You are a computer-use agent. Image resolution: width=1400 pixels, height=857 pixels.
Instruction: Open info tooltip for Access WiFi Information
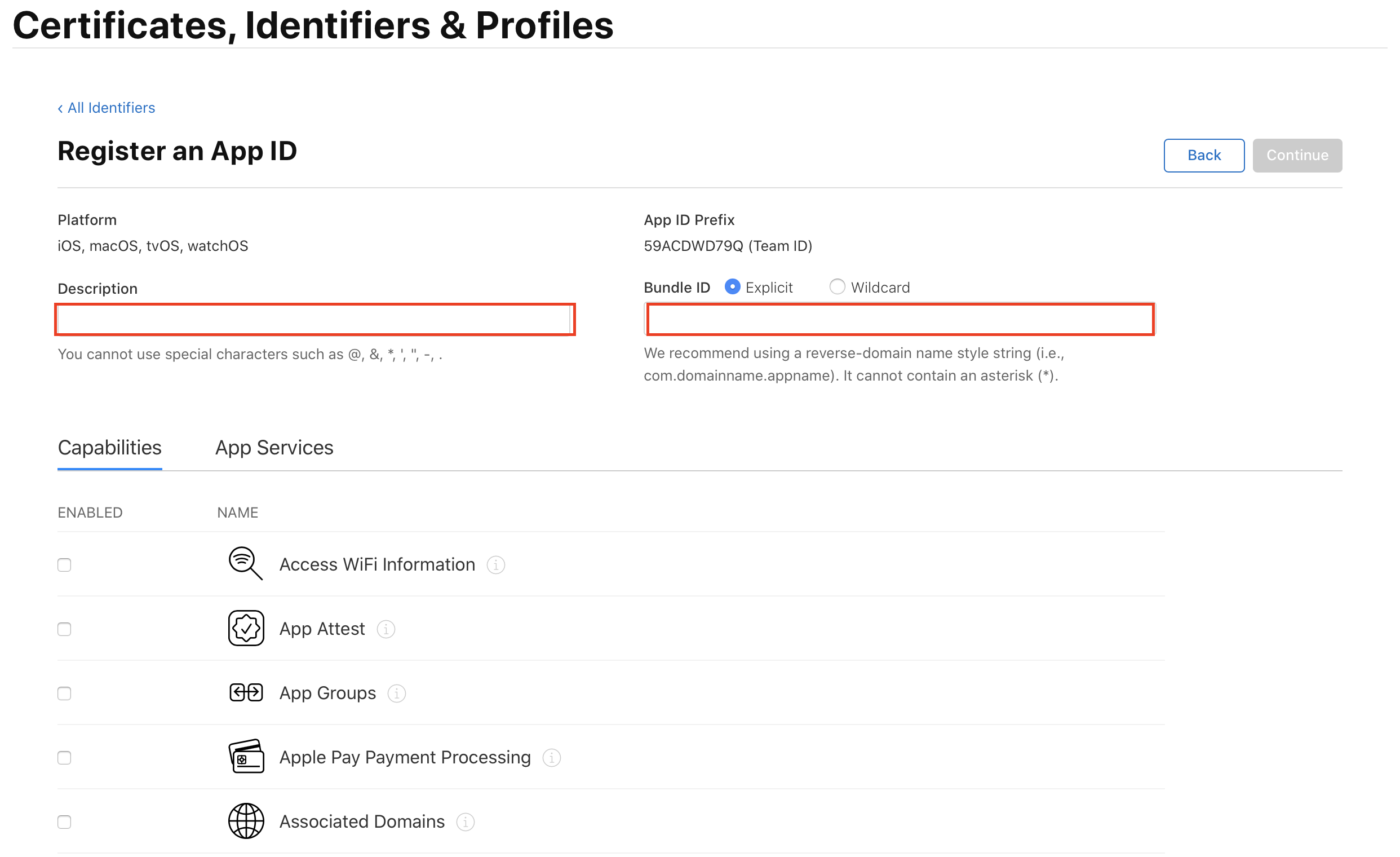(x=495, y=565)
